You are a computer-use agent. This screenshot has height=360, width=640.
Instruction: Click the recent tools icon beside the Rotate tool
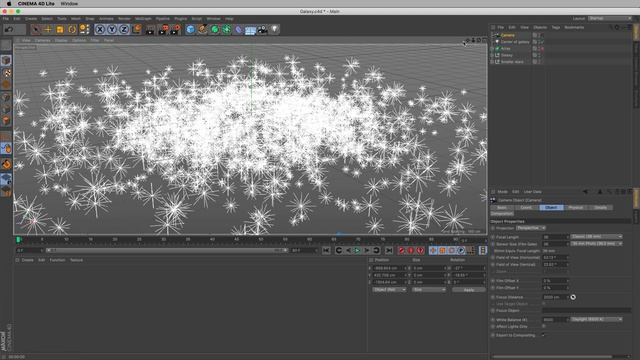coord(84,29)
